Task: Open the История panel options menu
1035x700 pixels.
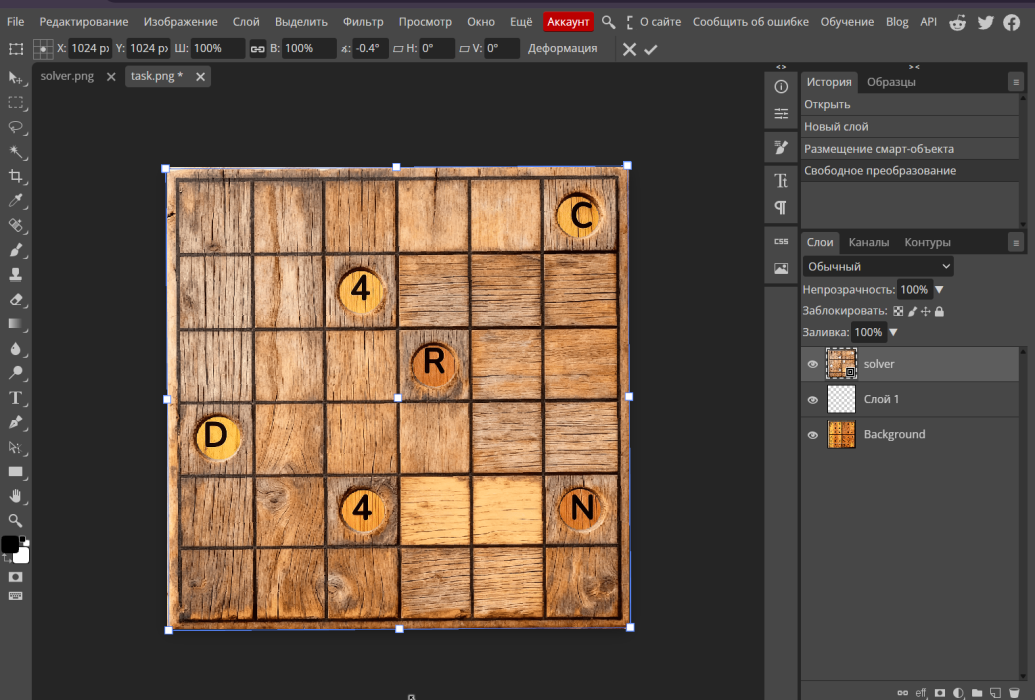Action: coord(1016,82)
